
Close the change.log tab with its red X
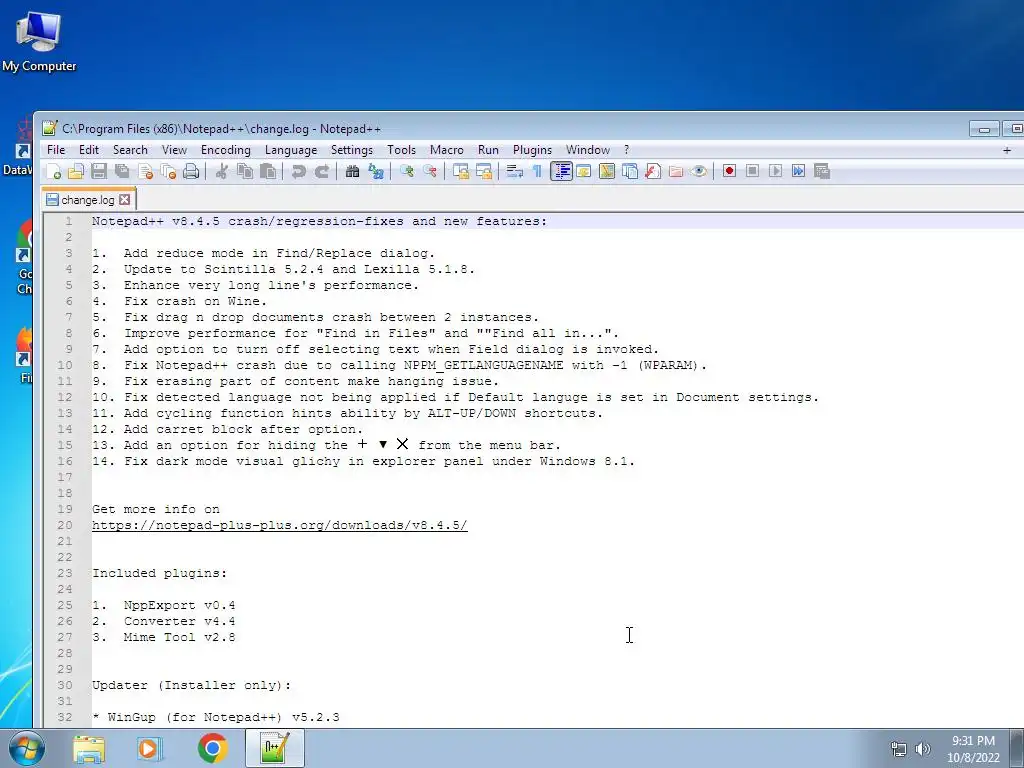pyautogui.click(x=125, y=200)
